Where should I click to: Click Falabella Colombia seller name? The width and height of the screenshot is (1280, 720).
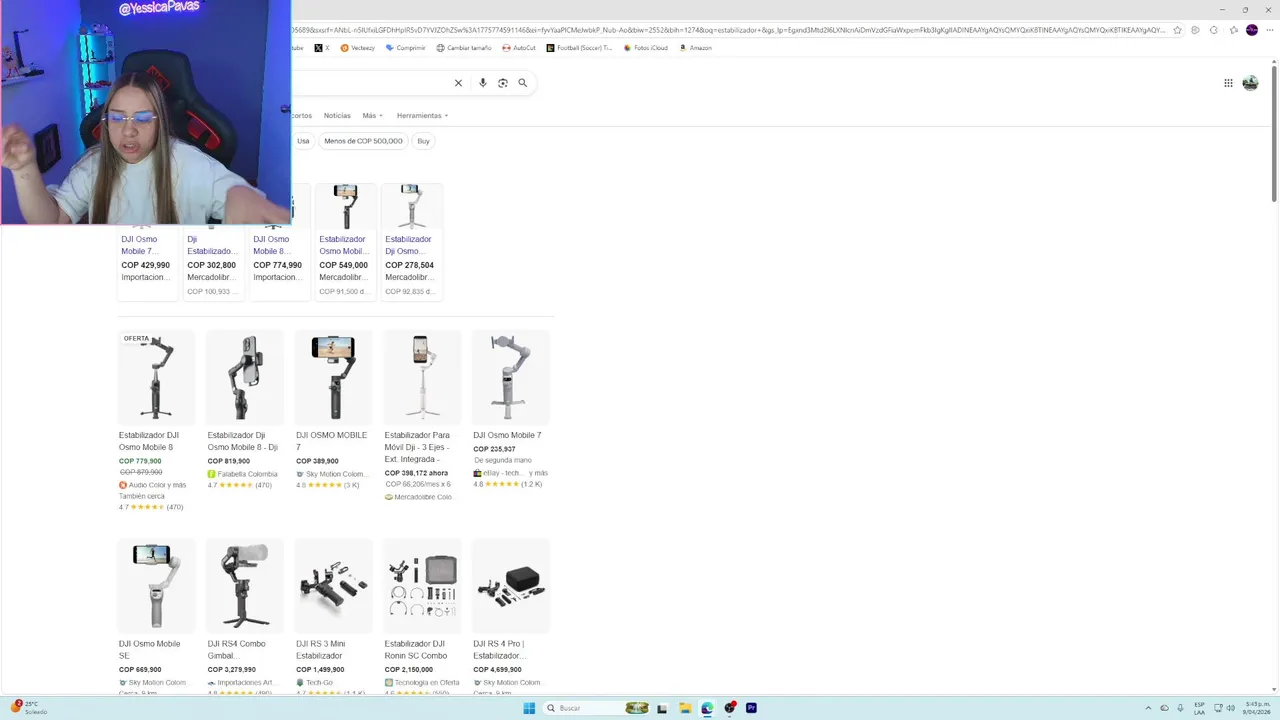pyautogui.click(x=248, y=474)
